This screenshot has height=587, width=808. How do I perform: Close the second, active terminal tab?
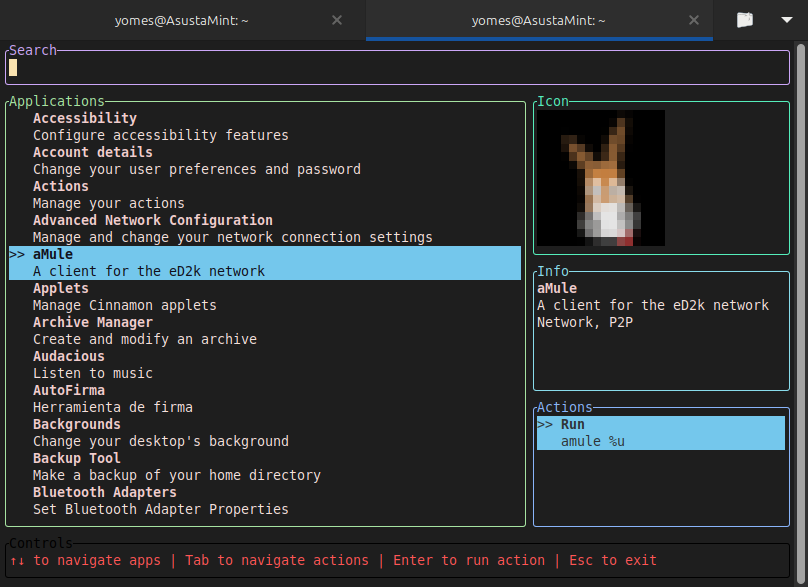click(694, 20)
